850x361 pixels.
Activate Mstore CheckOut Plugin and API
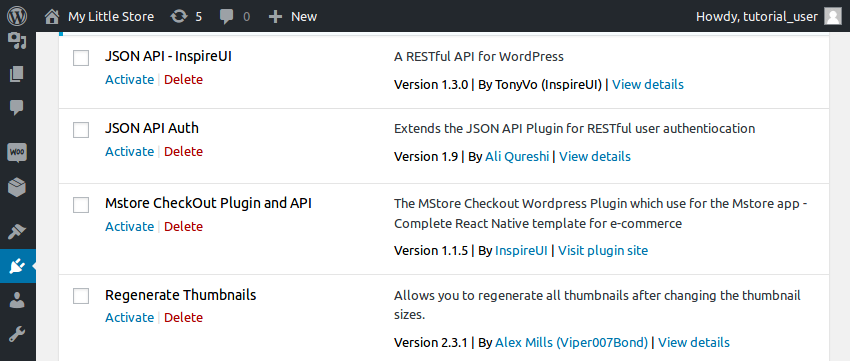pos(130,227)
